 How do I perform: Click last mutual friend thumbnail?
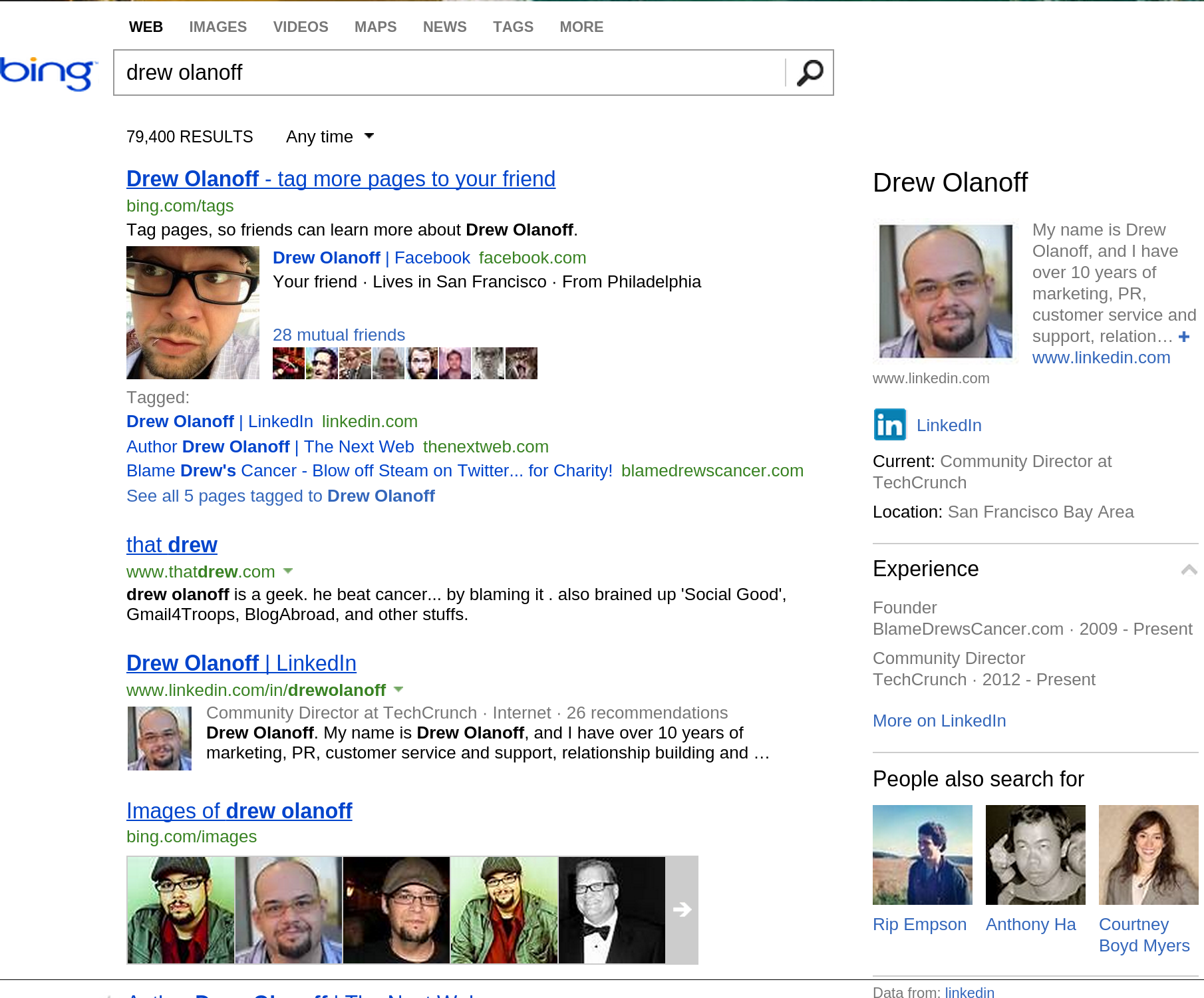[x=522, y=363]
